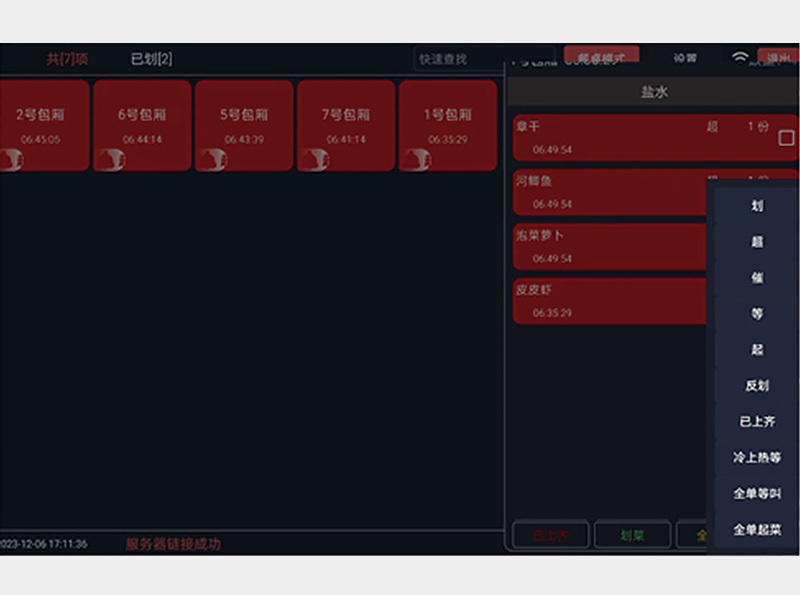
Task: Select the 皮皮虾 dish row
Action: [x=610, y=301]
